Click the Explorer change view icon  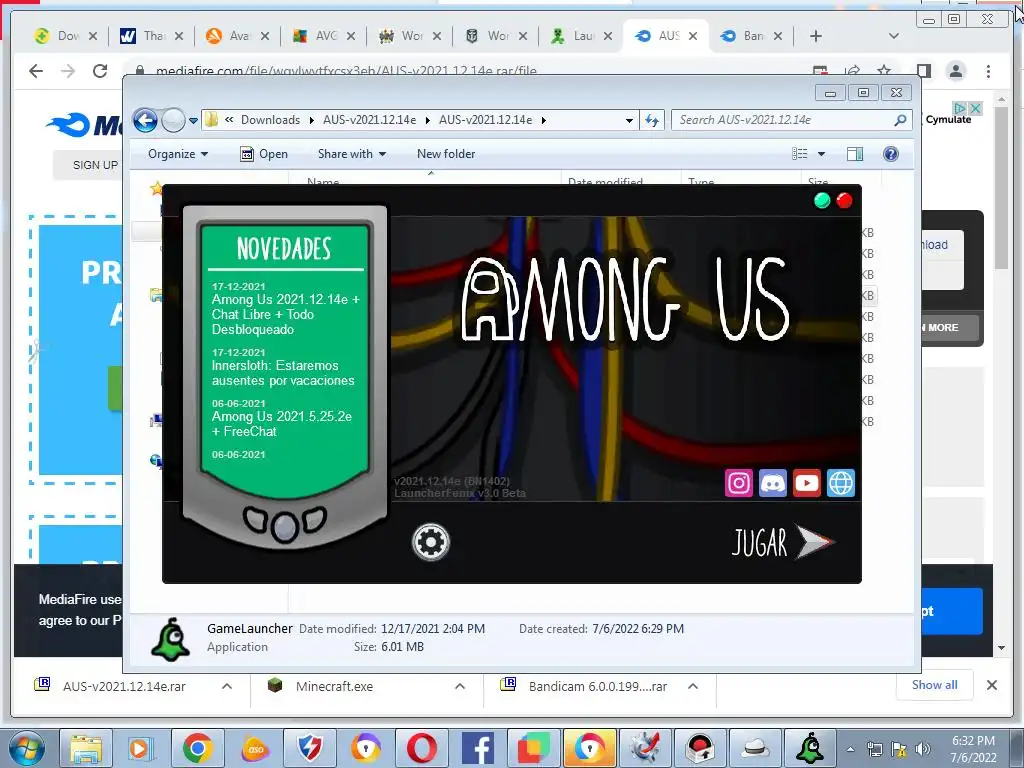(800, 154)
